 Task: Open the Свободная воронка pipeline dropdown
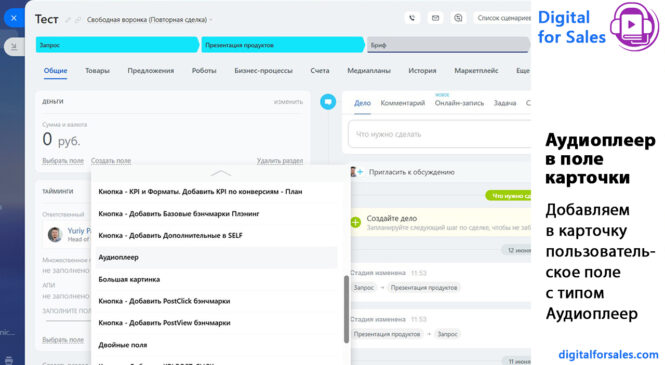click(149, 20)
